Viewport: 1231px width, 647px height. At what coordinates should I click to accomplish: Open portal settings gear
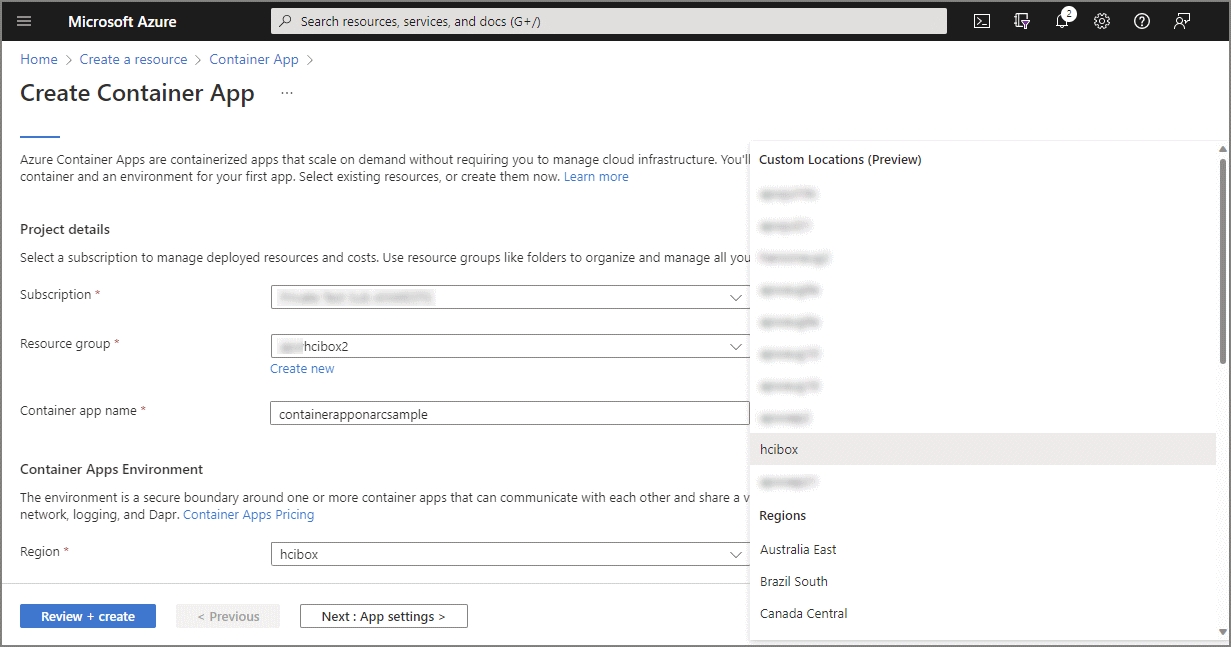click(x=1102, y=21)
